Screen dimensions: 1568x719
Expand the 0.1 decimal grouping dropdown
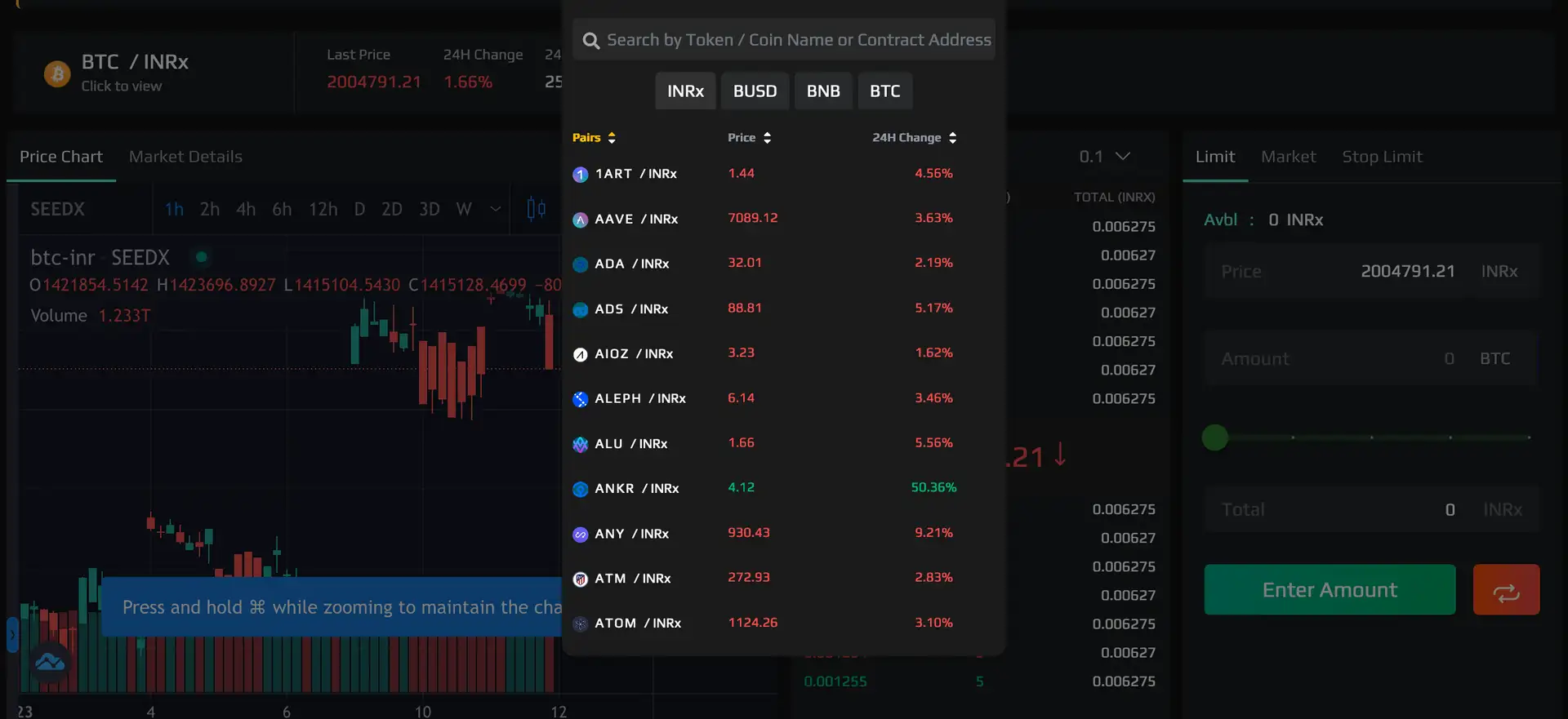(1104, 157)
